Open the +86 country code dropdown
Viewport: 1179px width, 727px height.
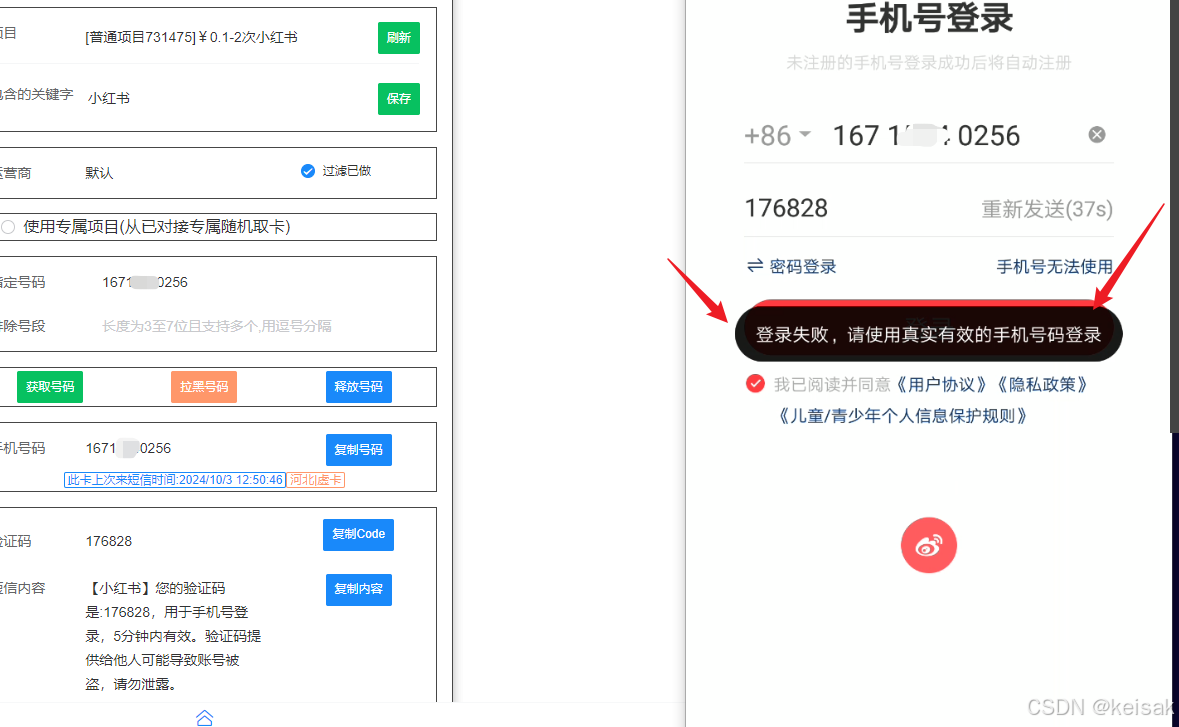(x=777, y=136)
